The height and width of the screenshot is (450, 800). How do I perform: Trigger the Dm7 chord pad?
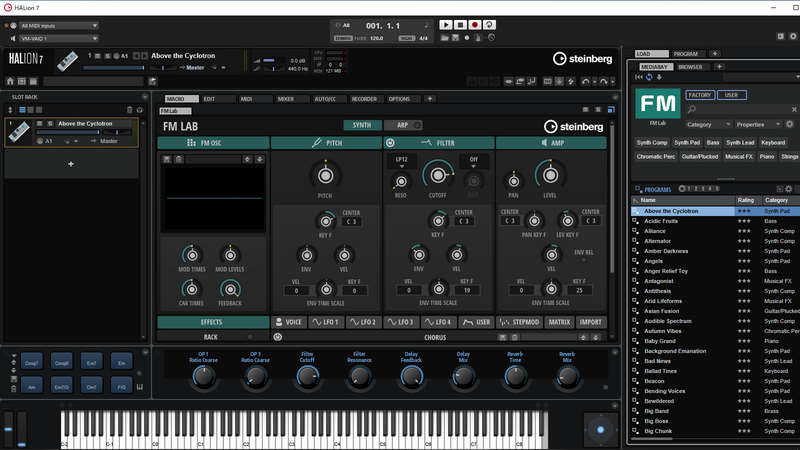click(x=92, y=386)
